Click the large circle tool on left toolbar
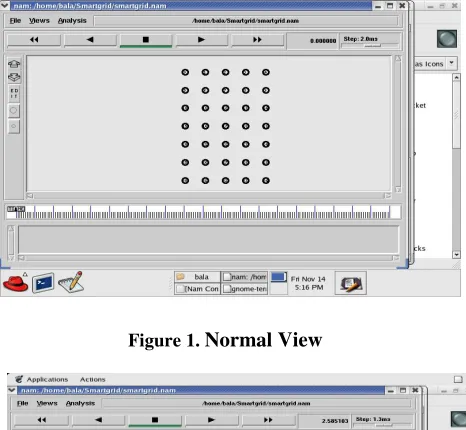The height and width of the screenshot is (430, 466). [14, 110]
